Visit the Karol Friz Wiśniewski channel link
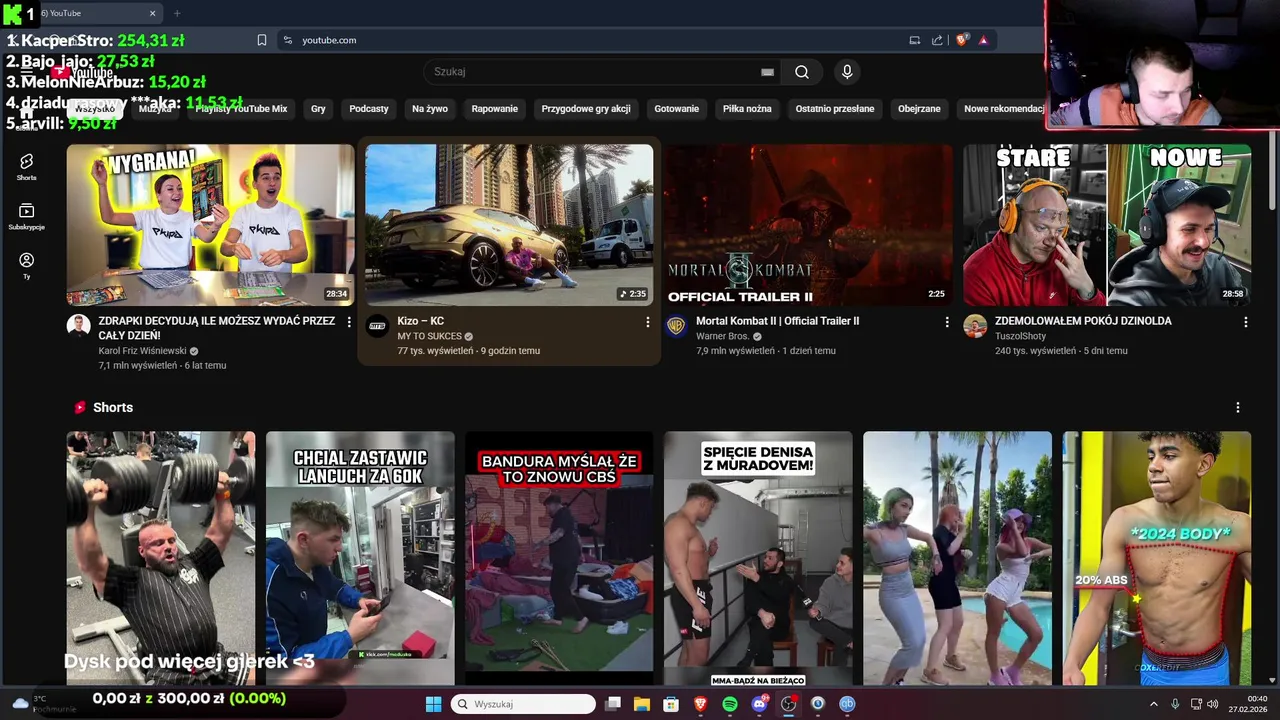Viewport: 1280px width, 720px height. (143, 351)
